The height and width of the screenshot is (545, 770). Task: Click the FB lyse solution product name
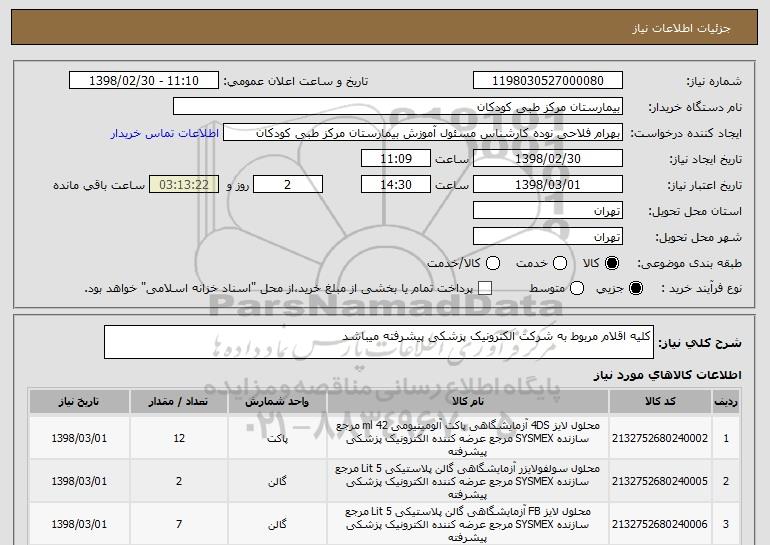point(468,524)
